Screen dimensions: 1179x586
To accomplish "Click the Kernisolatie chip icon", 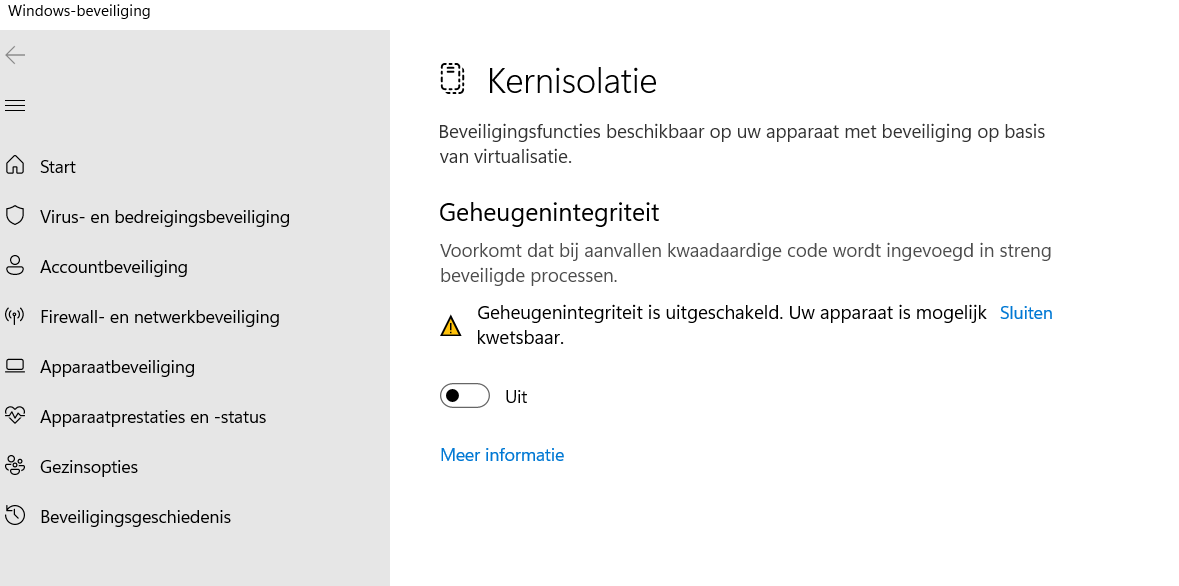I will coord(453,79).
